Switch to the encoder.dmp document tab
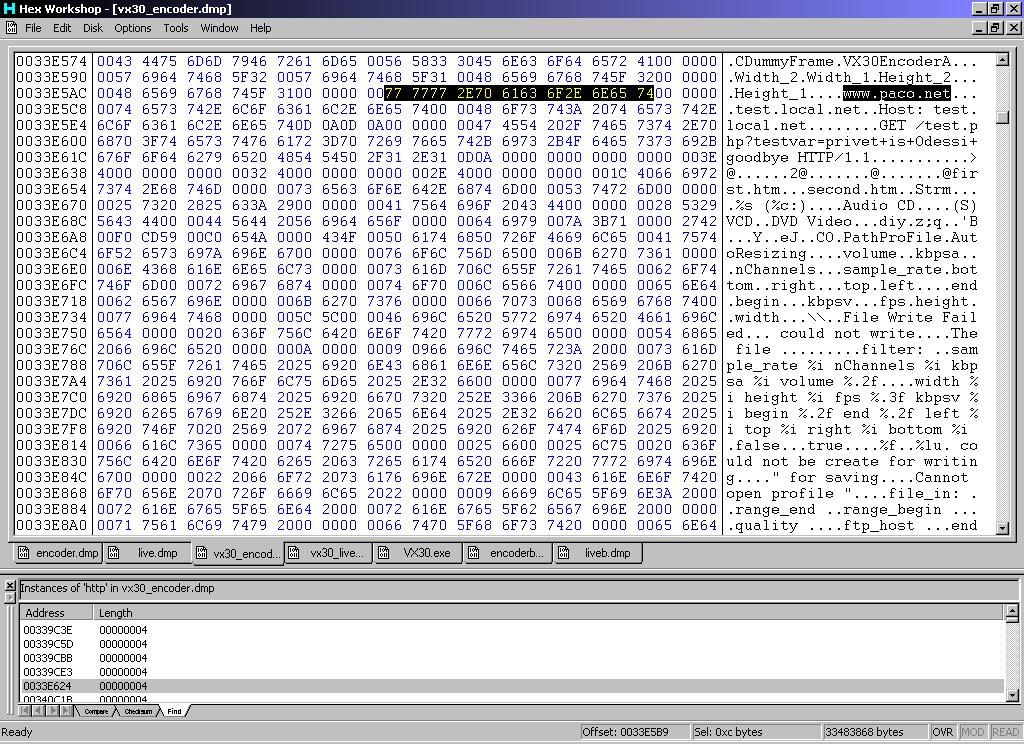1024x744 pixels. click(x=57, y=553)
